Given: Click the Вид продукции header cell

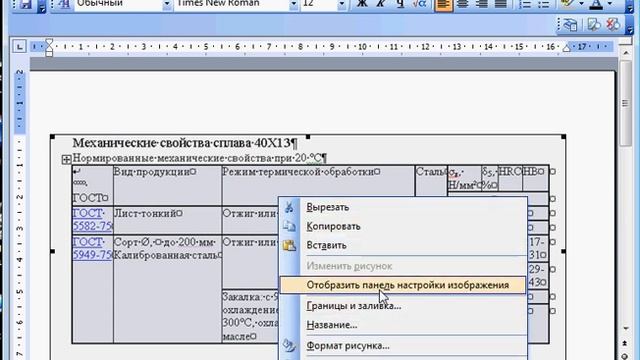Looking at the screenshot, I should [x=167, y=185].
